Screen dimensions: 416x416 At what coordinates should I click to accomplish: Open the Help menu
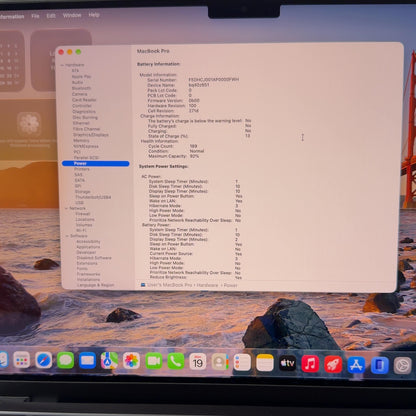tap(94, 15)
